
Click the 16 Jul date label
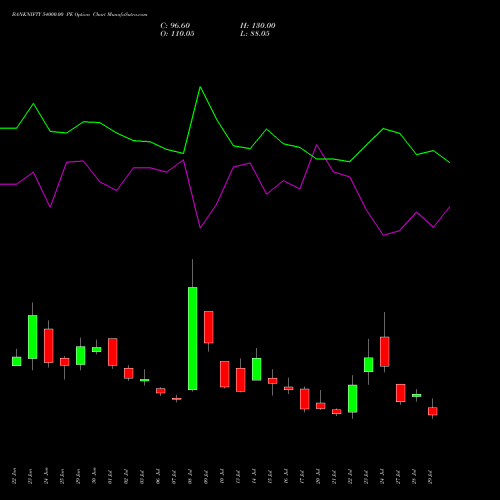coord(286,476)
